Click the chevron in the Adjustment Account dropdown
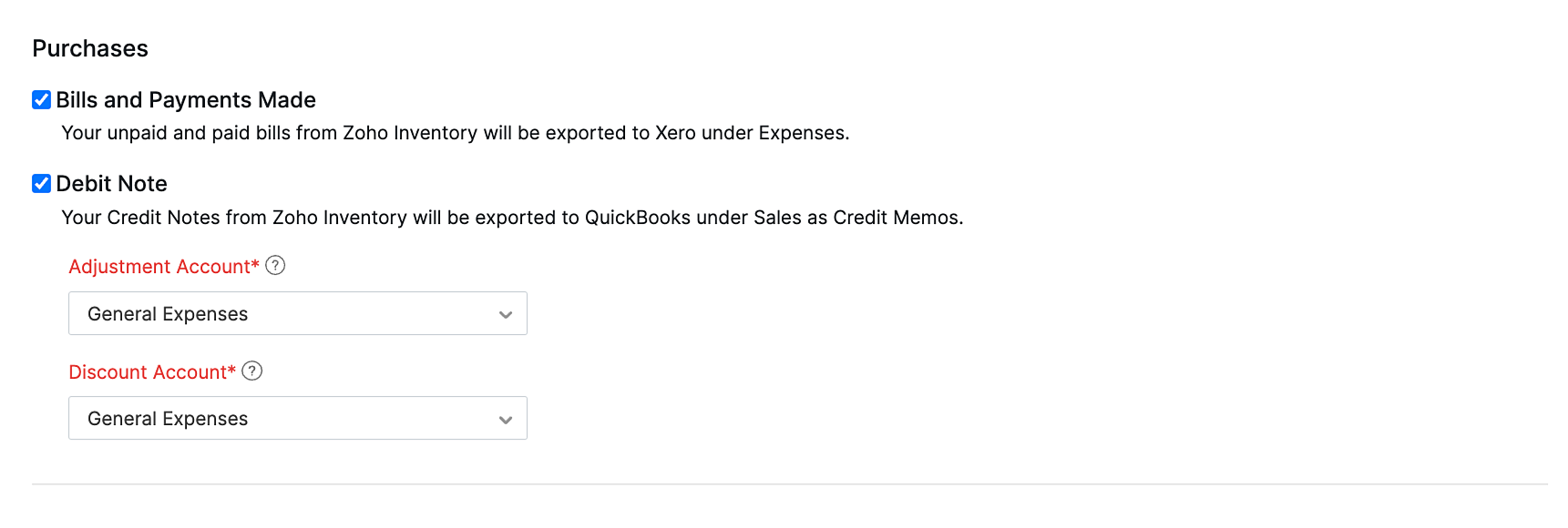This screenshot has height=528, width=1568. [x=506, y=313]
